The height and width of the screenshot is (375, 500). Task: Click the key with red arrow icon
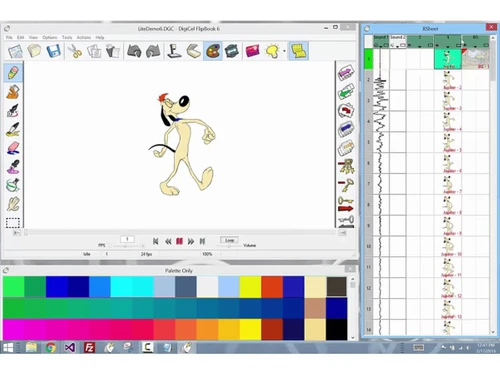click(346, 204)
